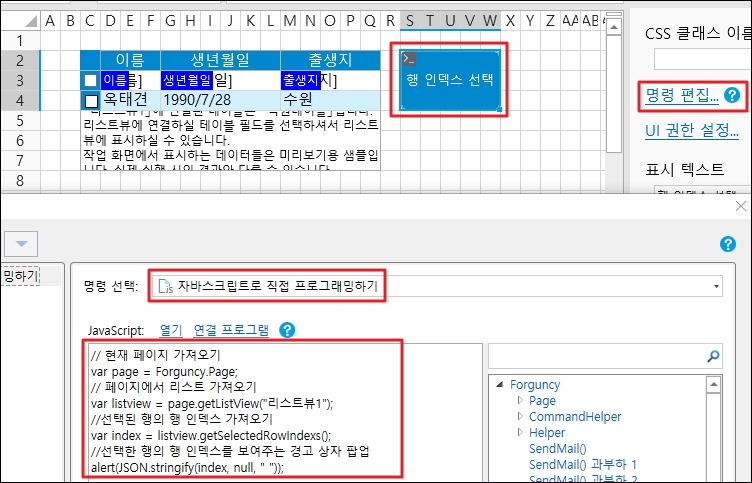Open the 명령 선택 dropdown arrow
Viewport: 752px width, 483px height.
(x=716, y=287)
